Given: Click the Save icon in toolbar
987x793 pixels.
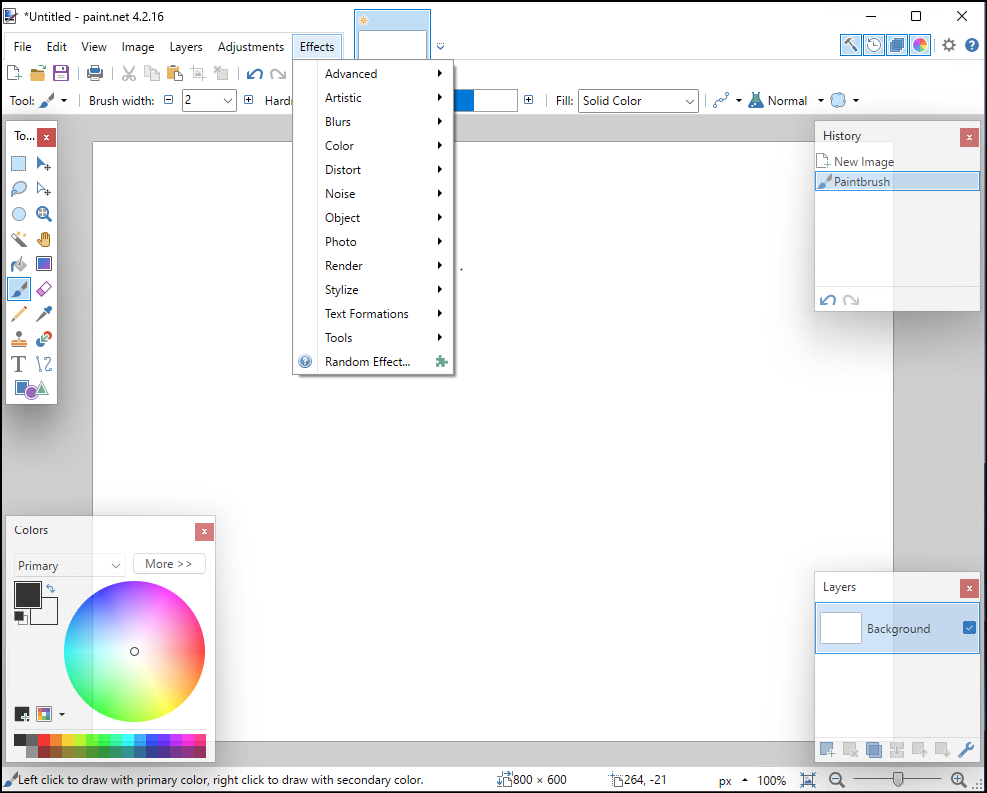Looking at the screenshot, I should 61,73.
